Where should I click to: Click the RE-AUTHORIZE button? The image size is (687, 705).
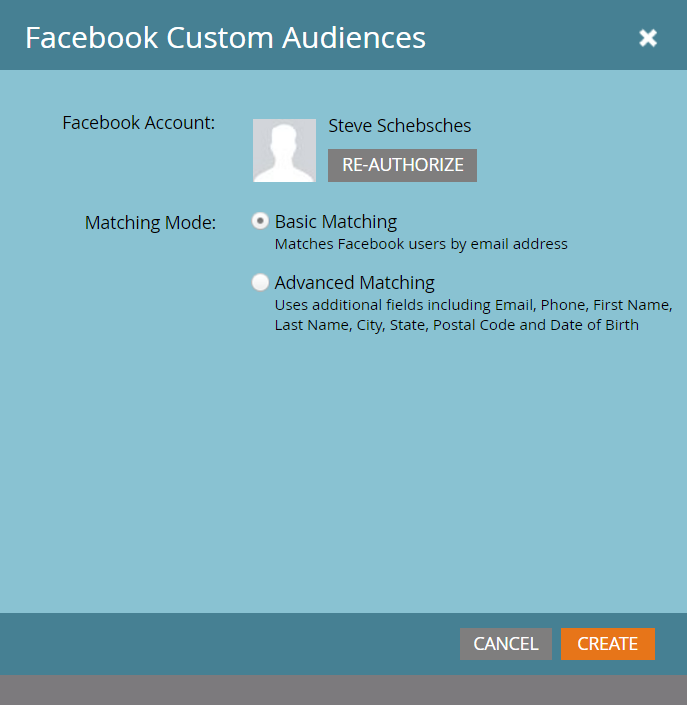(402, 165)
